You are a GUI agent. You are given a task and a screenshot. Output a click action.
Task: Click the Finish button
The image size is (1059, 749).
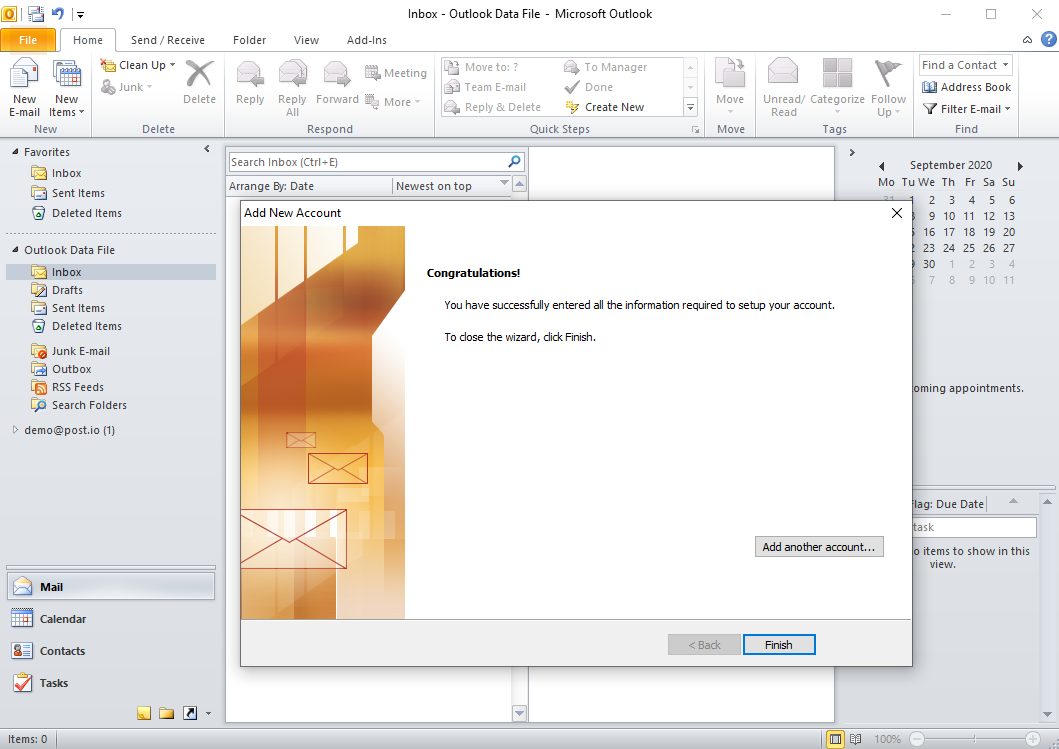coord(779,645)
